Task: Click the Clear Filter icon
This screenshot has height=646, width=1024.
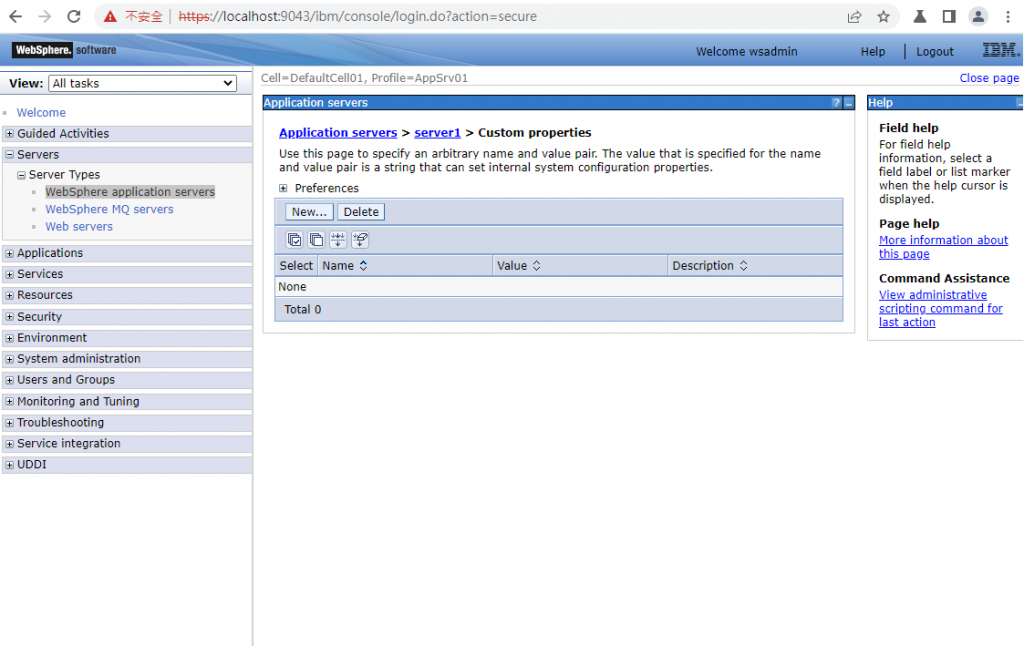Action: (x=360, y=240)
